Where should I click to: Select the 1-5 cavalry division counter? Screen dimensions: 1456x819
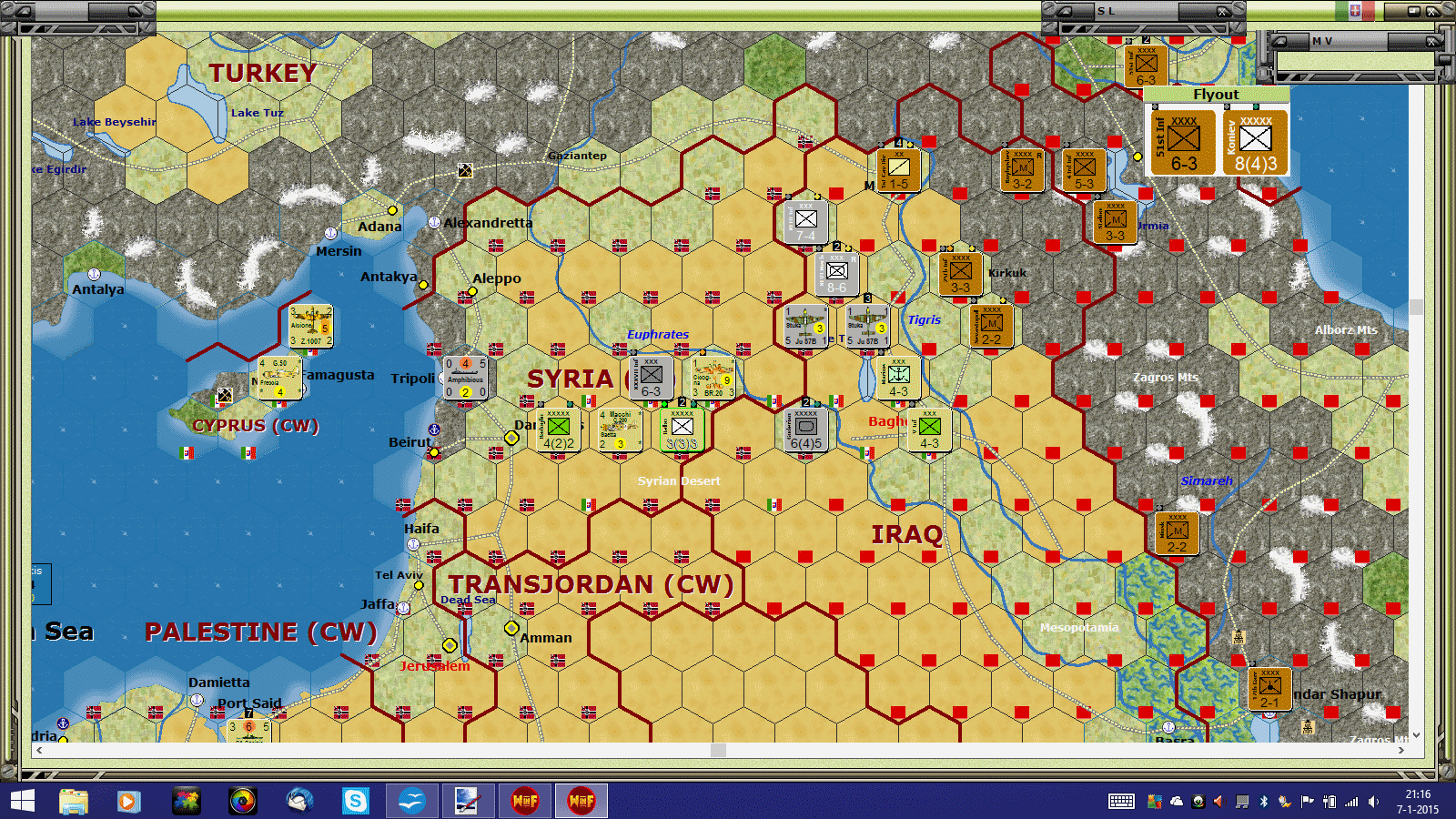pyautogui.click(x=898, y=170)
